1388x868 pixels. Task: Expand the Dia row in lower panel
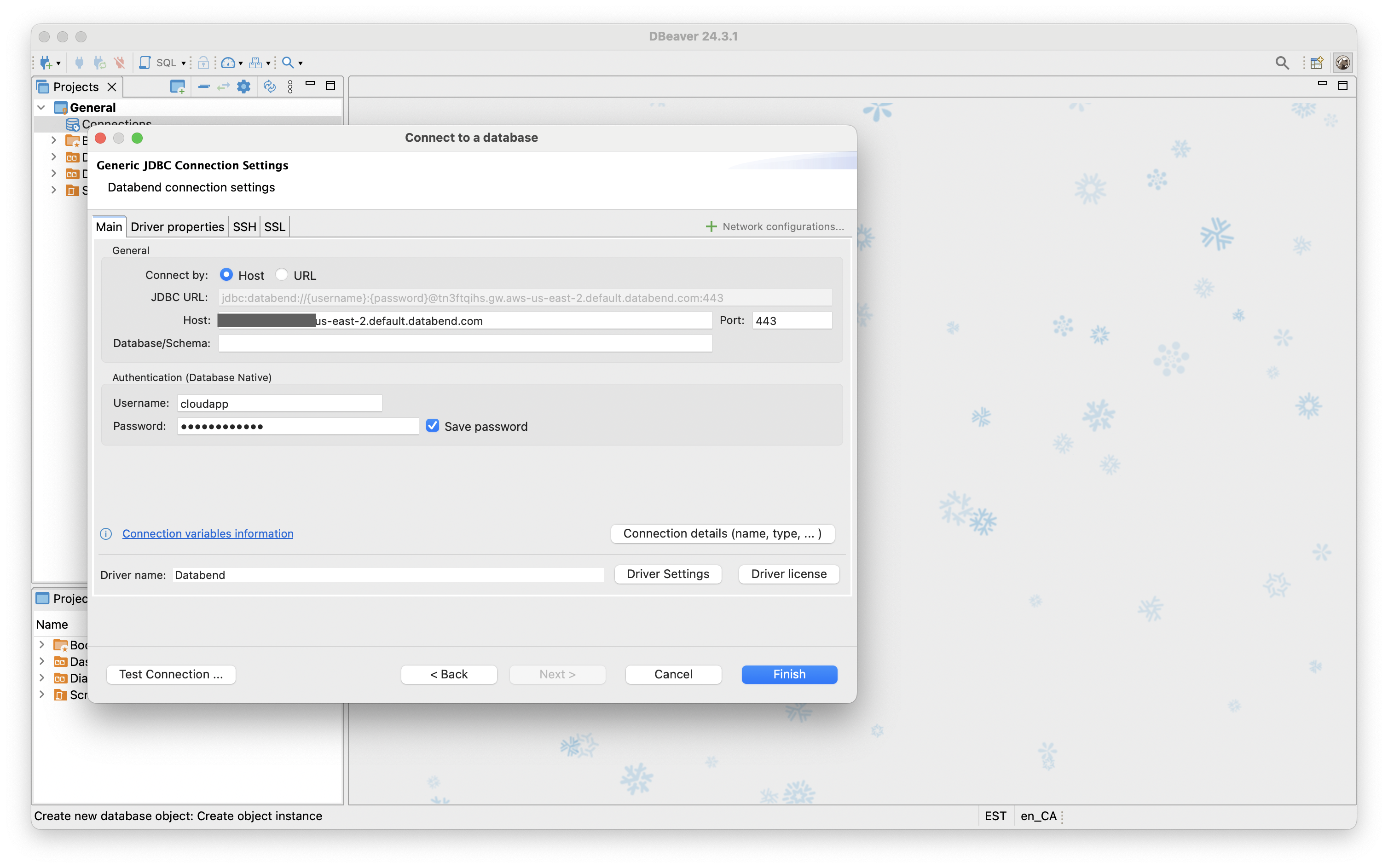coord(42,678)
